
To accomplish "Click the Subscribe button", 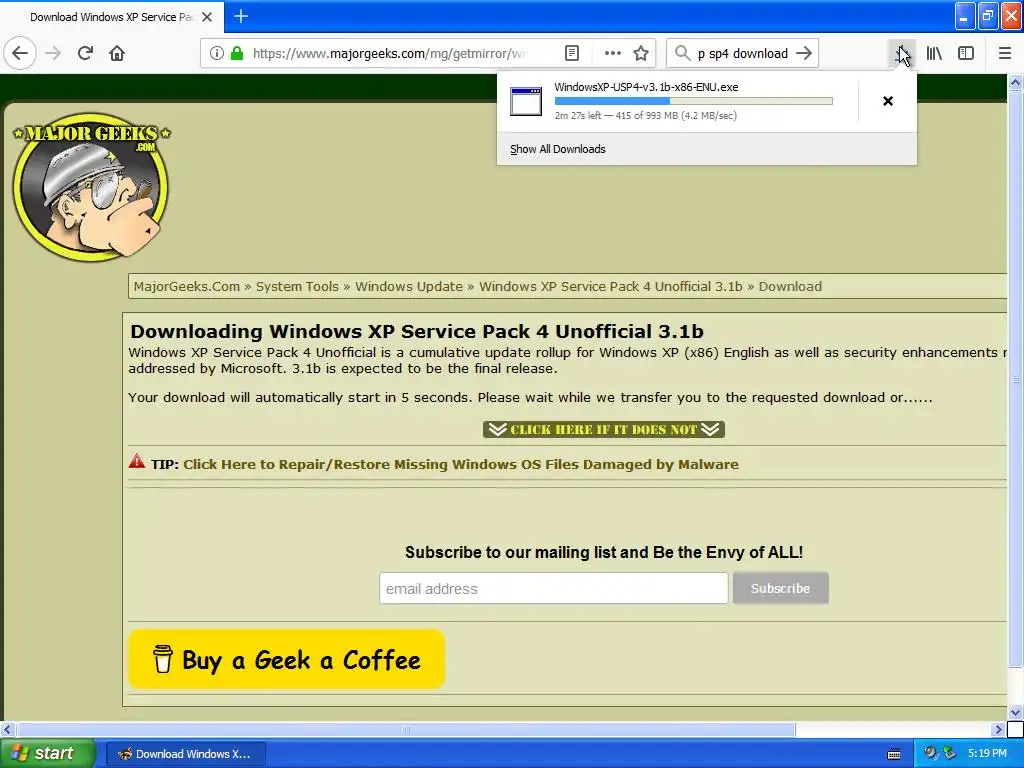I will pos(780,588).
